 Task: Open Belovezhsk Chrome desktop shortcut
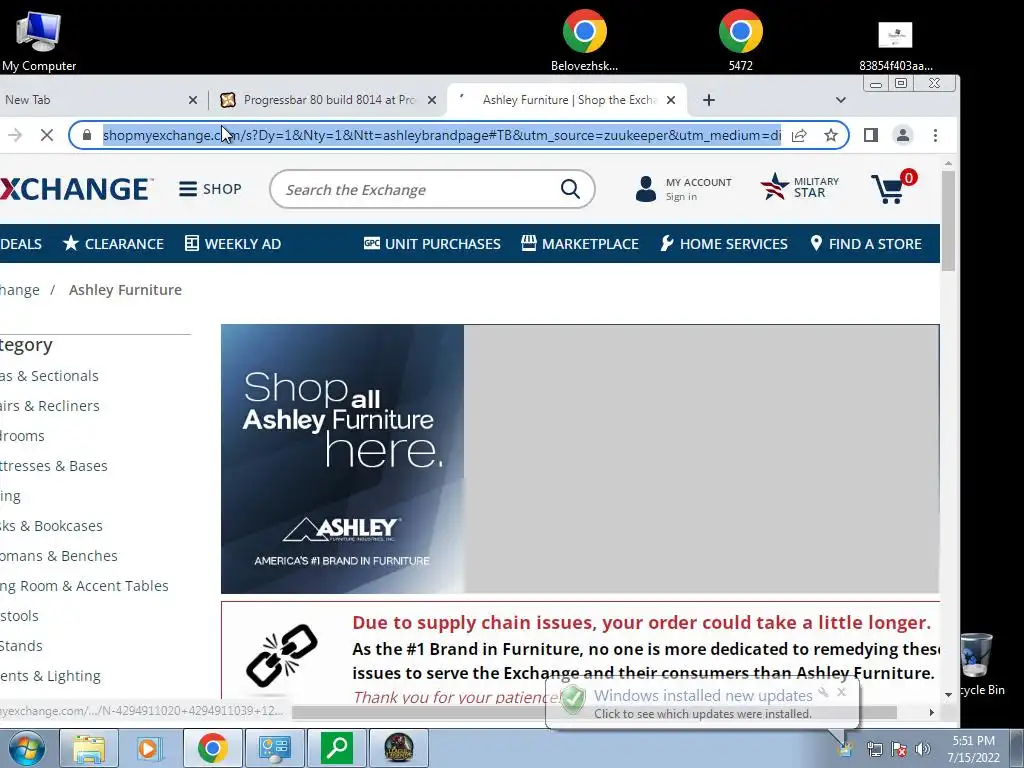(584, 40)
